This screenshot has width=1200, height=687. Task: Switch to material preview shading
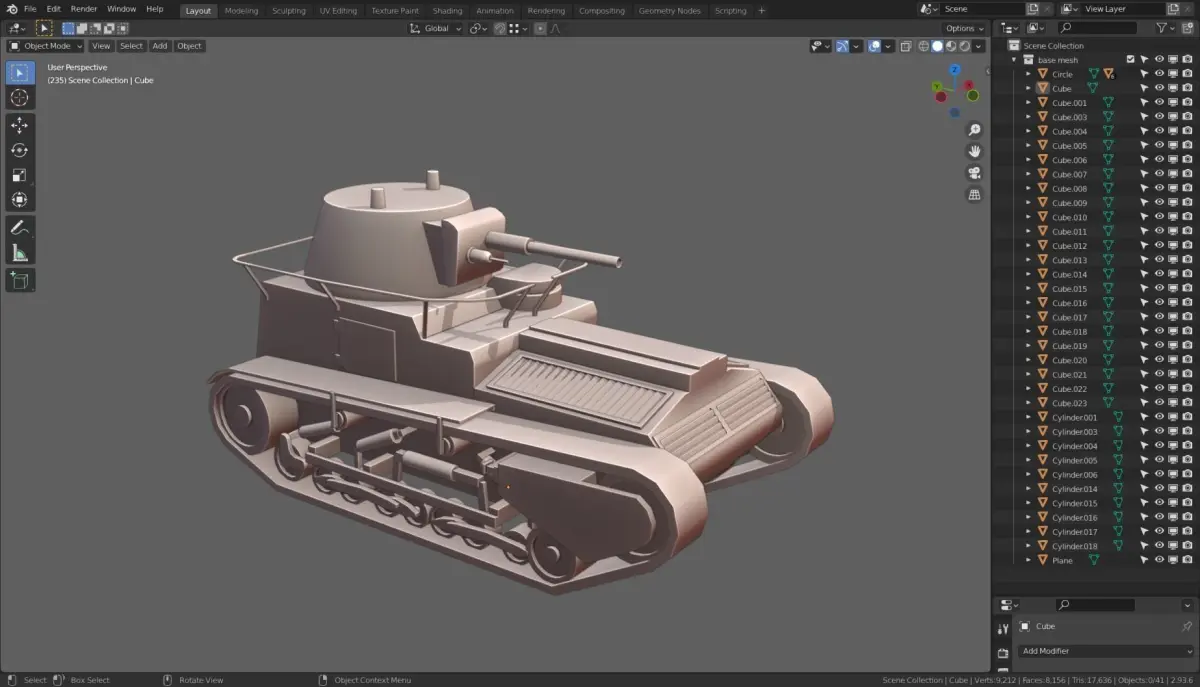pos(951,46)
